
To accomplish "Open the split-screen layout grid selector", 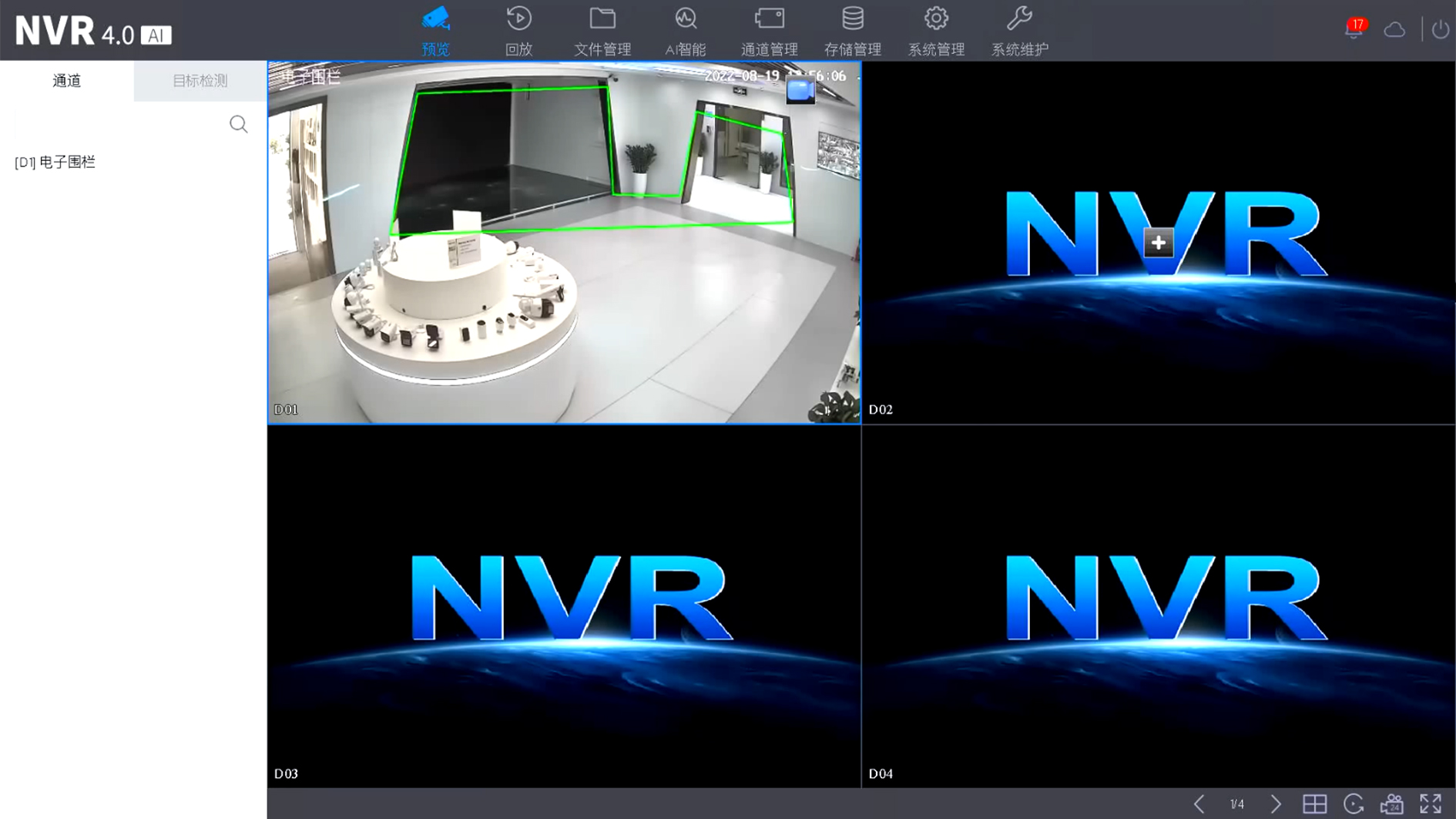I will 1314,804.
